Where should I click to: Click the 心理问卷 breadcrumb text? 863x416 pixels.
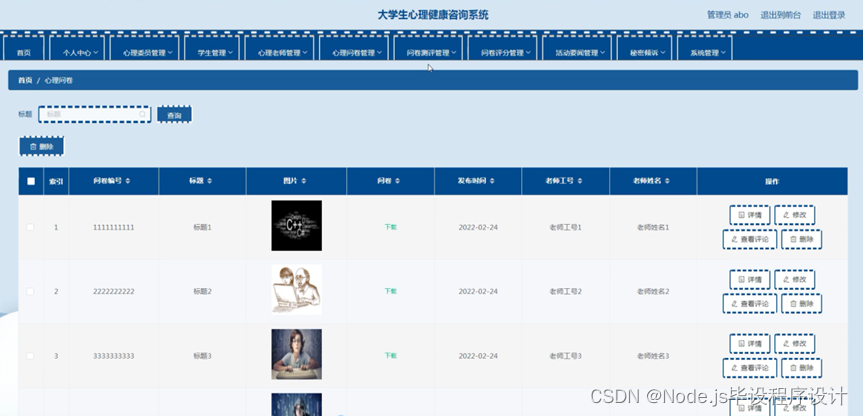tap(59, 80)
